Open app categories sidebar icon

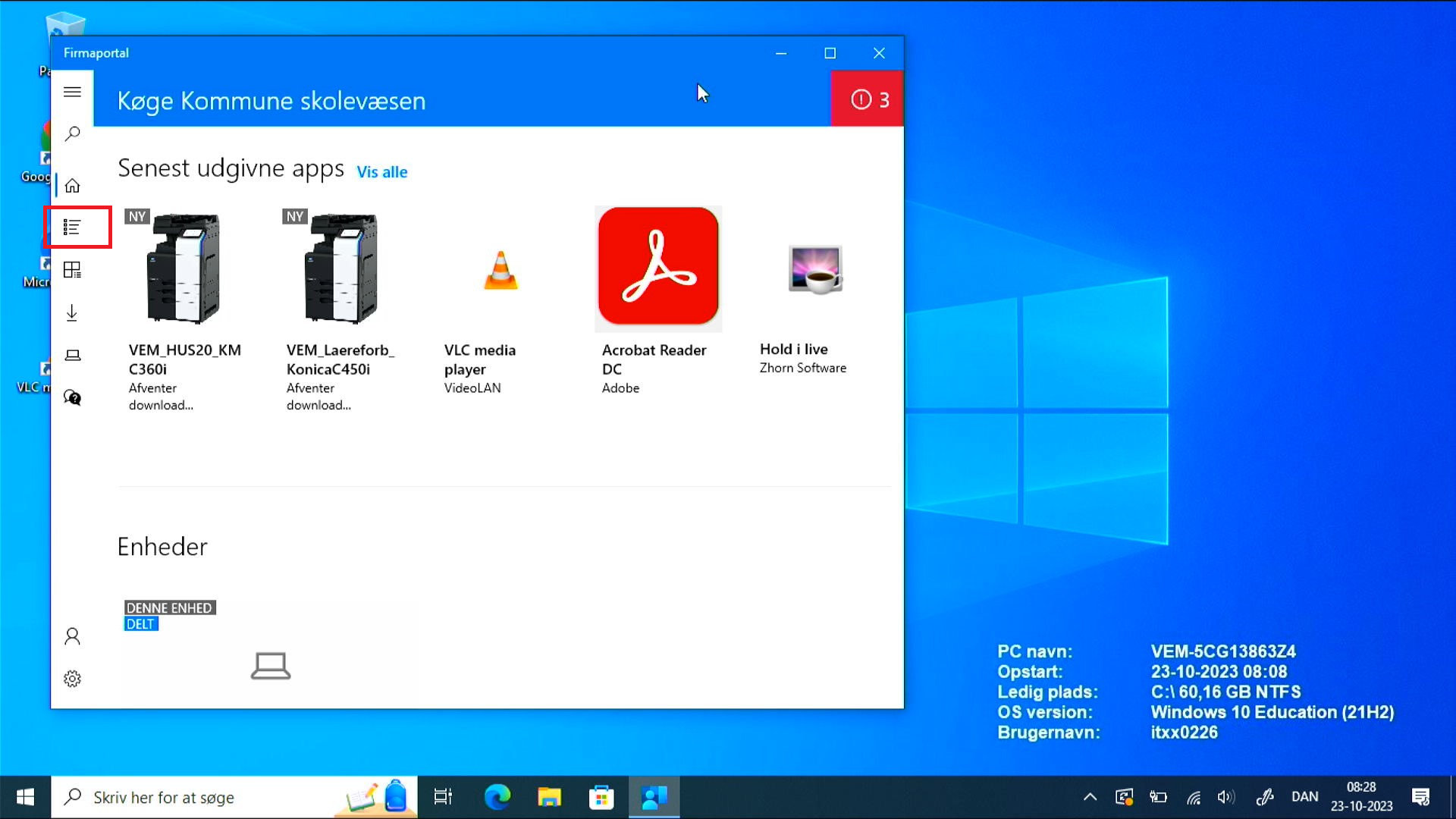(72, 270)
